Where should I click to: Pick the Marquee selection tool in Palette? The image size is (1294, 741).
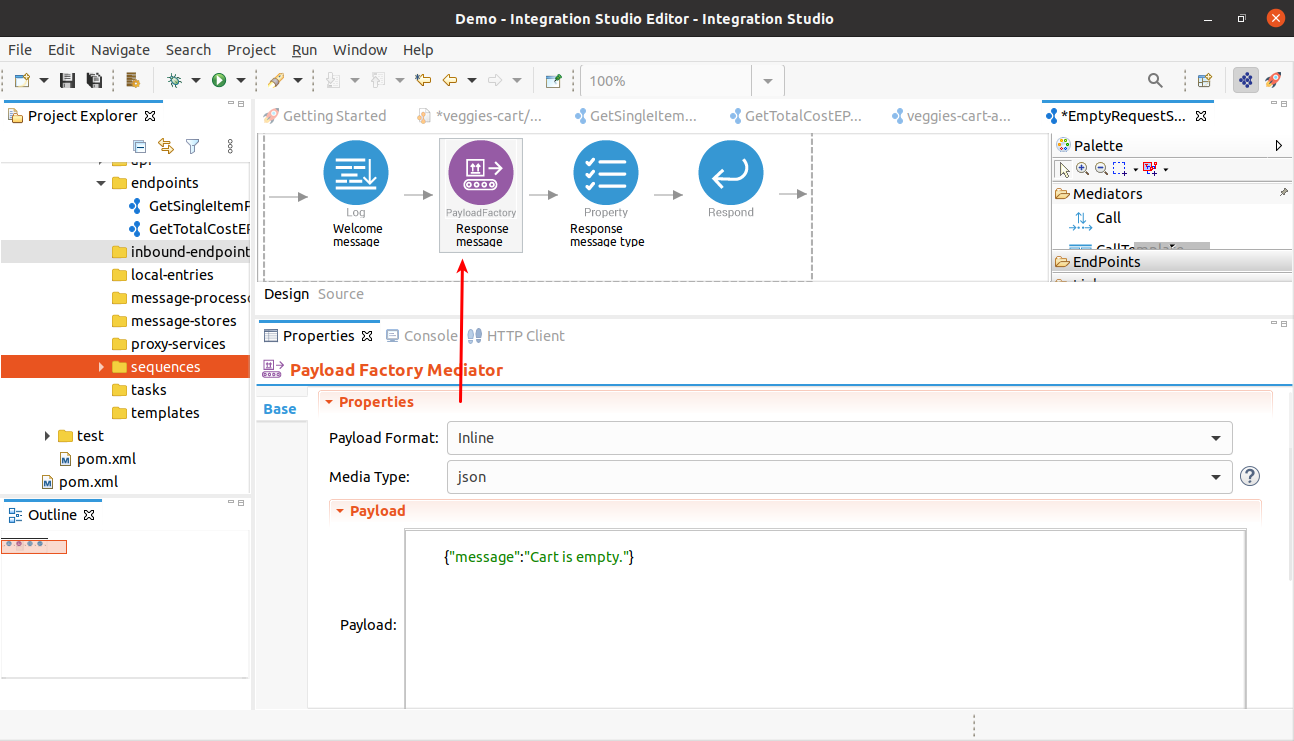[1119, 169]
